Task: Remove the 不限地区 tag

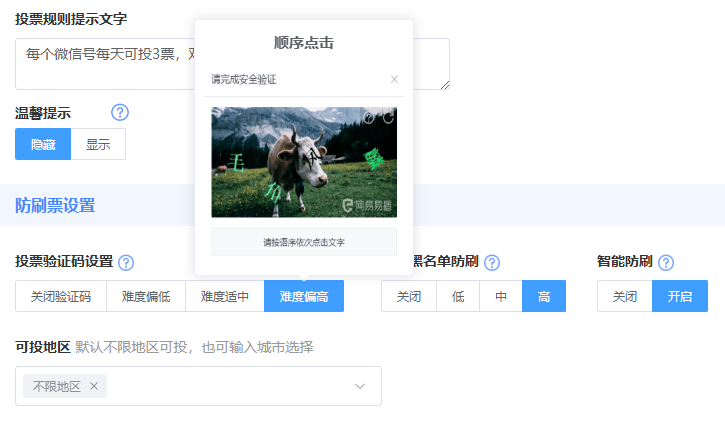Action: [94, 386]
